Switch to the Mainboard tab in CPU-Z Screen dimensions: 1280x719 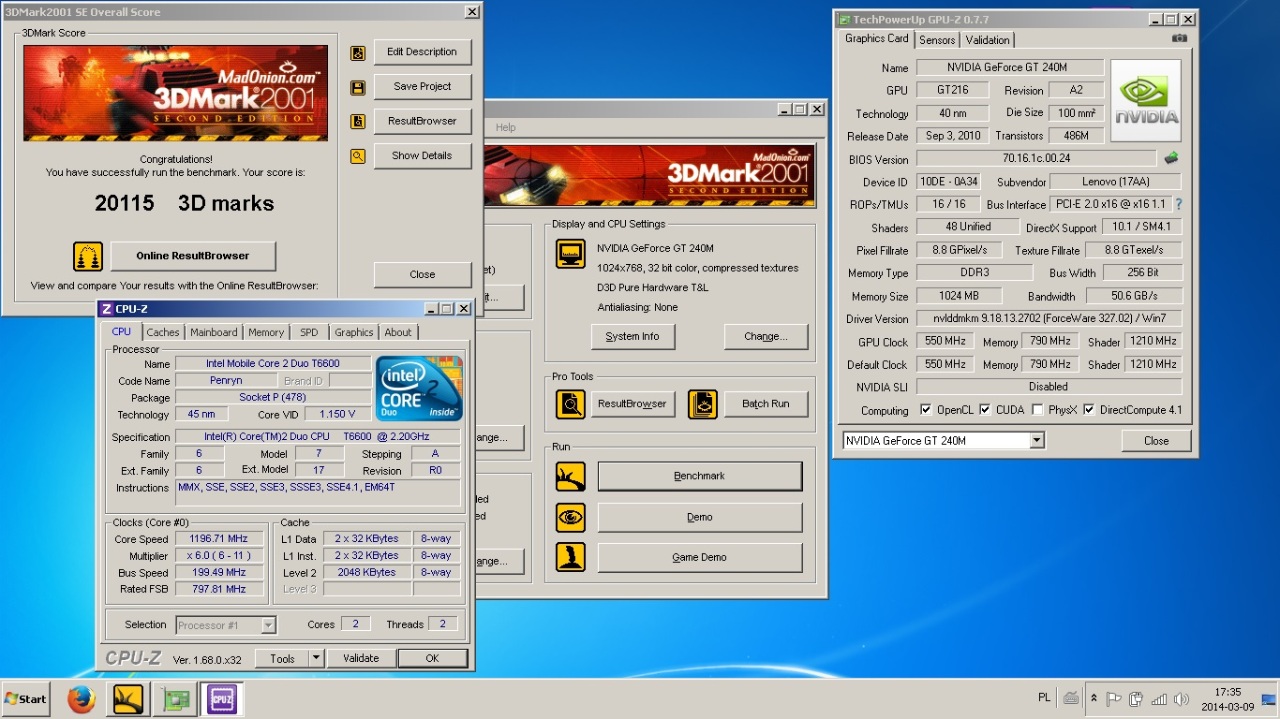click(214, 332)
